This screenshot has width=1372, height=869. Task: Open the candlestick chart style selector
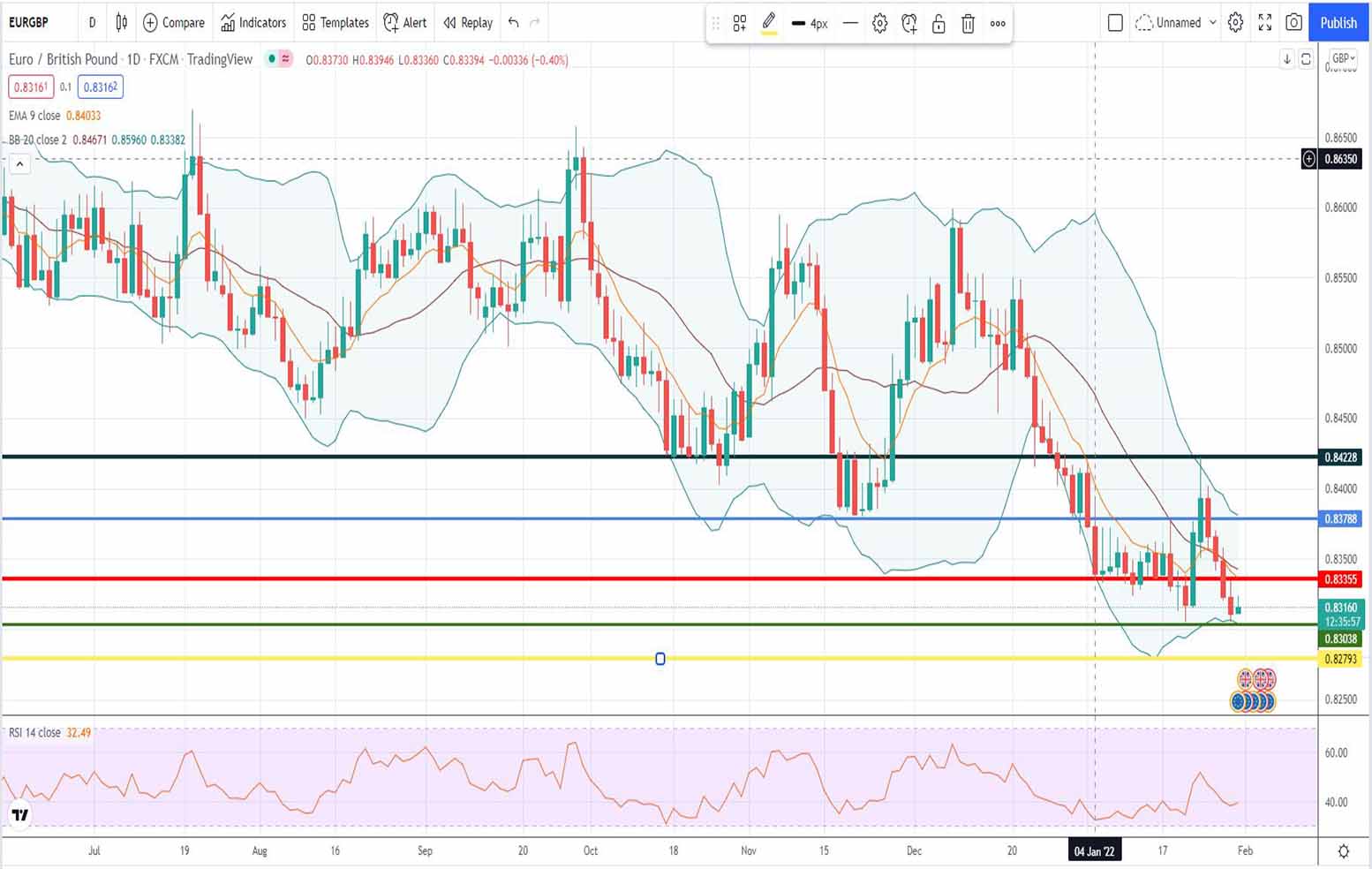pos(122,22)
